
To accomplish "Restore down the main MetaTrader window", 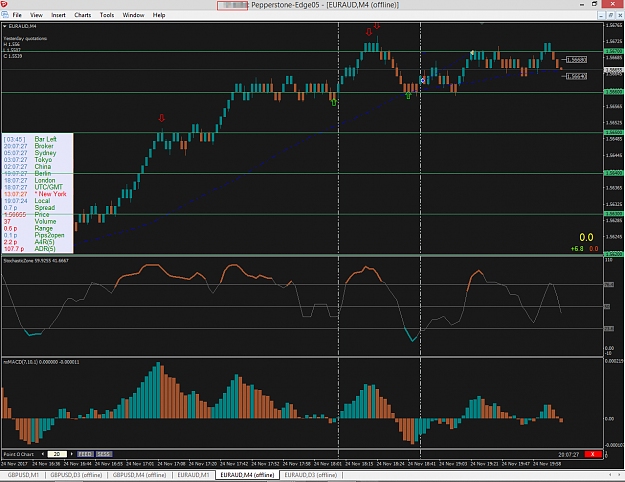I will pyautogui.click(x=594, y=4).
